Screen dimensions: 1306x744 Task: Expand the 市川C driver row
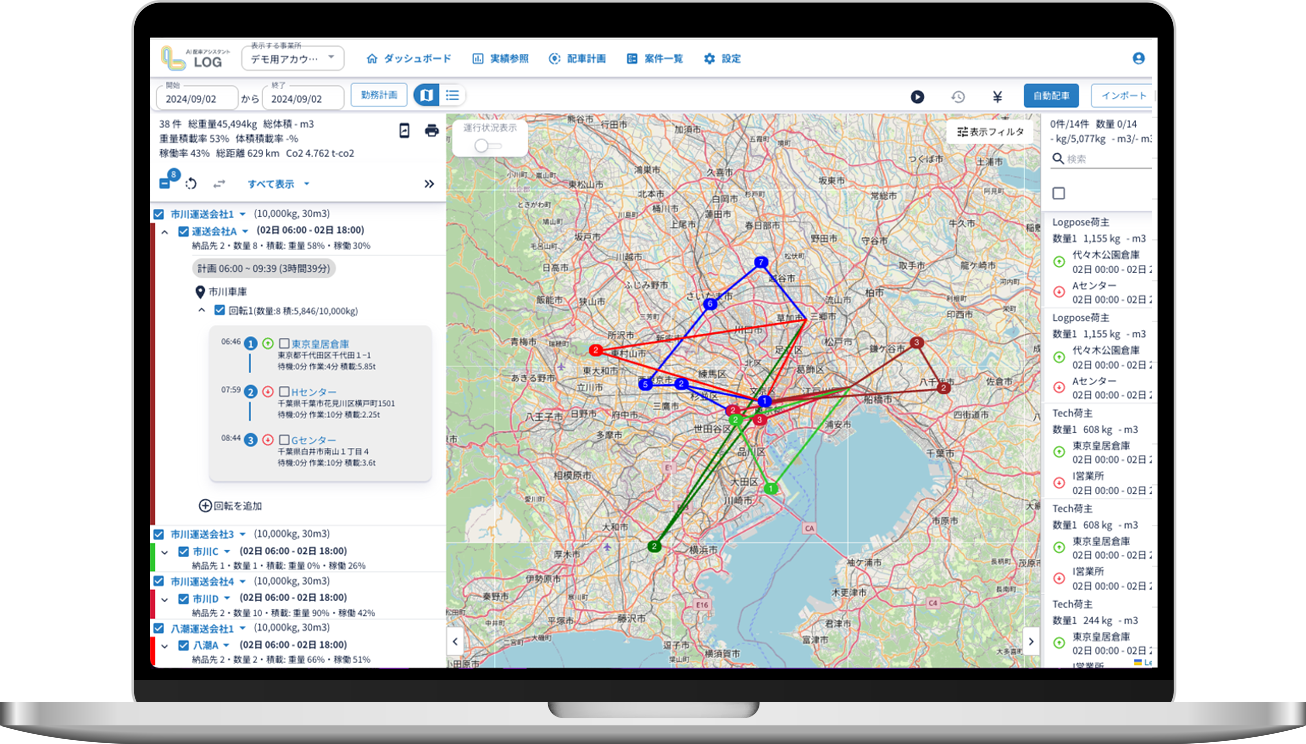tap(165, 551)
